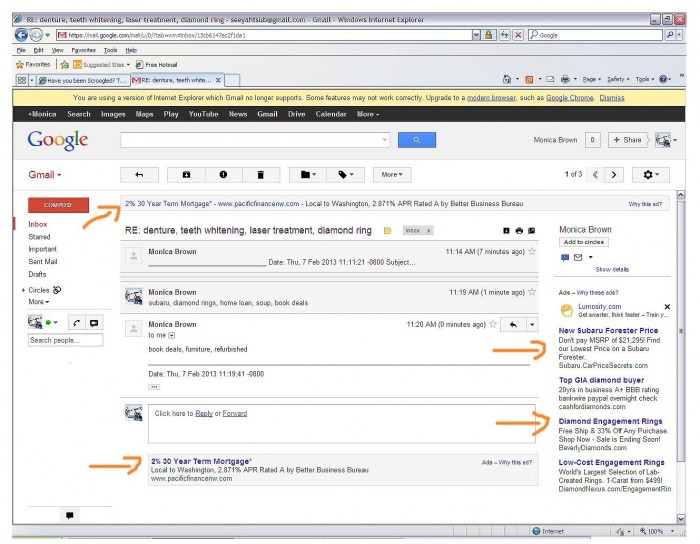This screenshot has height=544, width=700.
Task: Click Calendar in the Google bar
Action: (x=331, y=114)
